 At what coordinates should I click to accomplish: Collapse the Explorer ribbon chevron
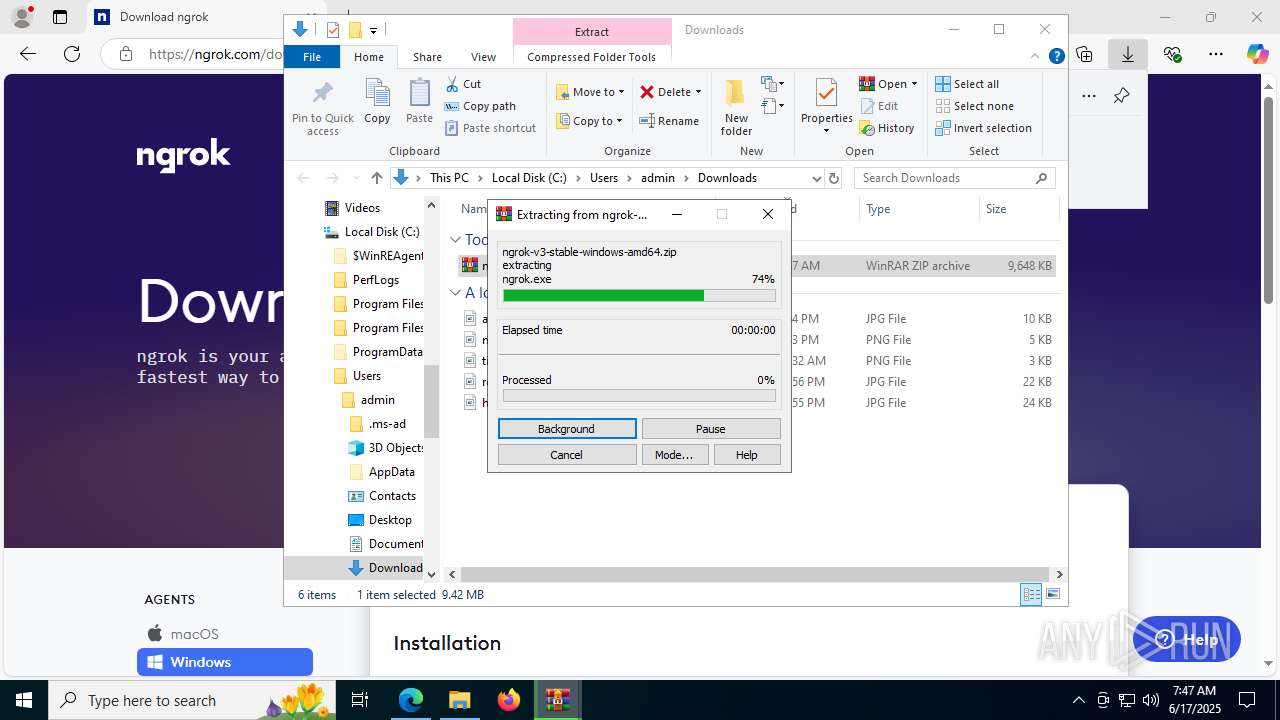click(1036, 57)
